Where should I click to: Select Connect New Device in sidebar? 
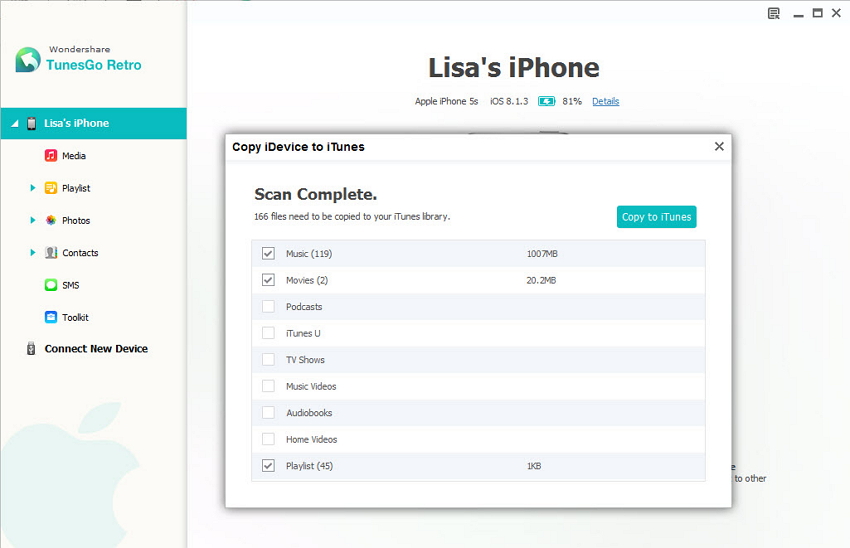coord(96,349)
